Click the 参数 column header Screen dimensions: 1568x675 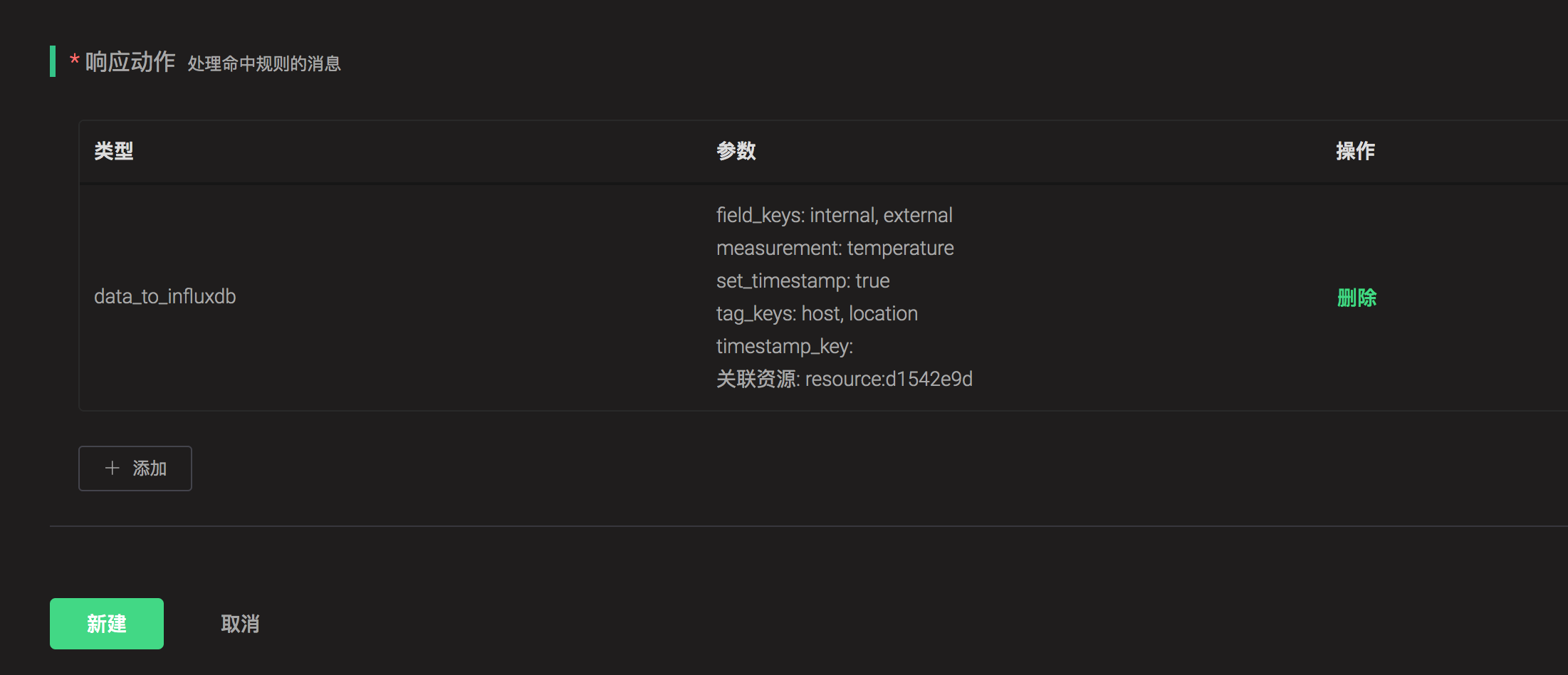[x=736, y=151]
